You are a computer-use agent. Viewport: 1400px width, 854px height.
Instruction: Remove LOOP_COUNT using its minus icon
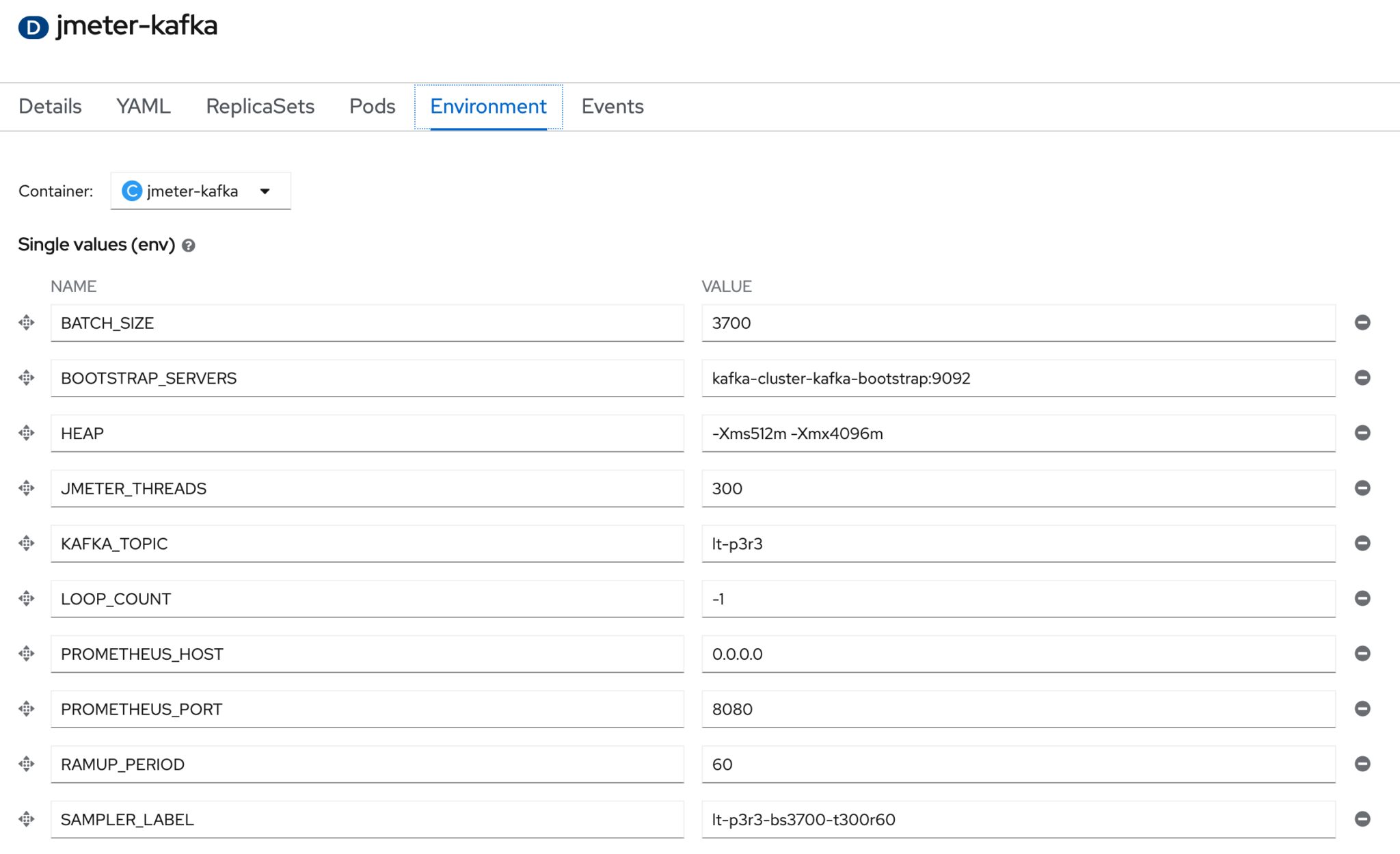[1363, 598]
